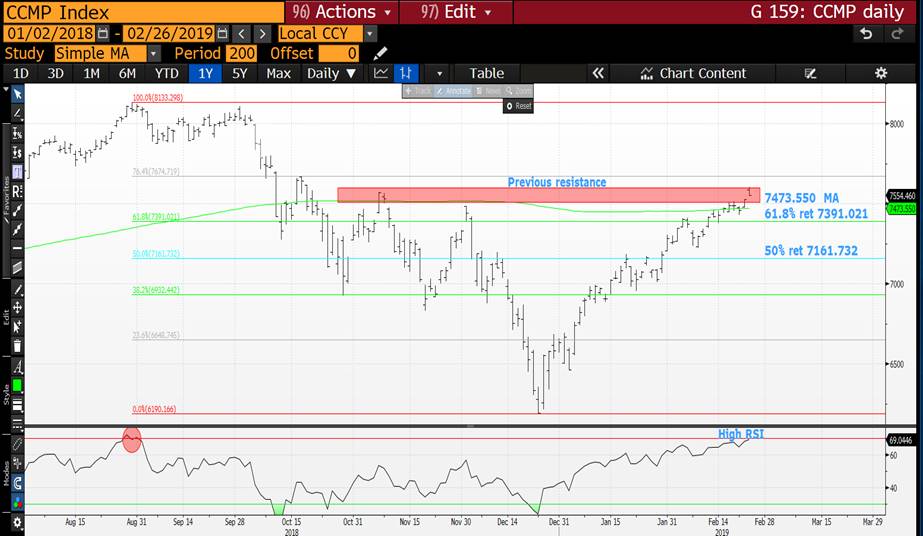Expand the Simple MA study dropdown

(153, 53)
